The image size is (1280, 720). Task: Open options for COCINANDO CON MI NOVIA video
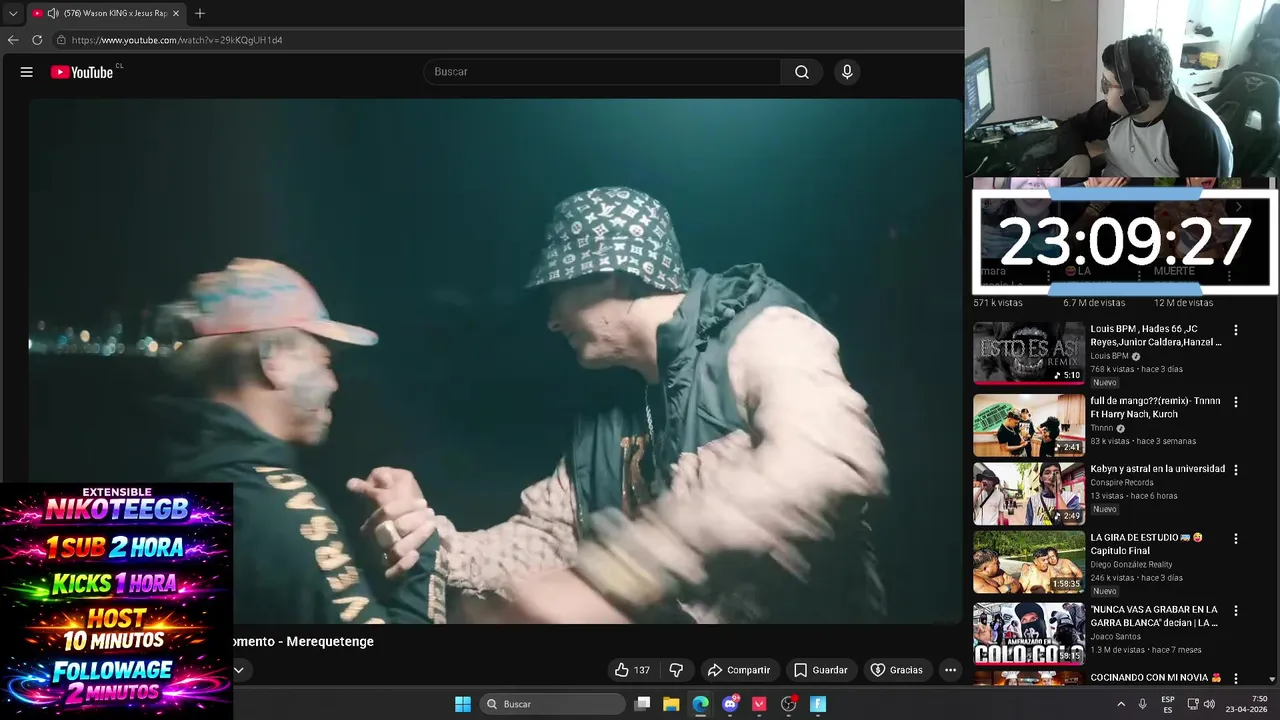(x=1235, y=678)
